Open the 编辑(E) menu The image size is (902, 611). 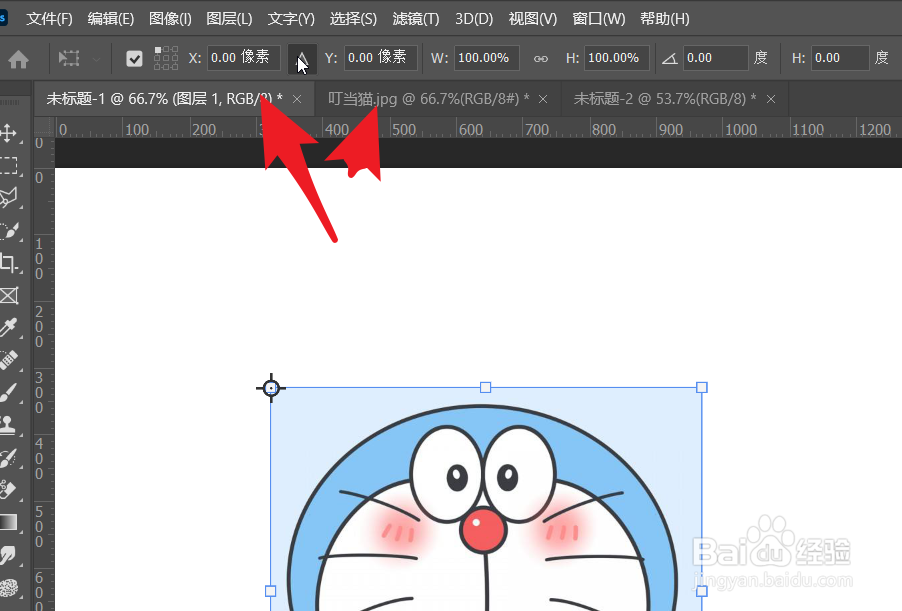(110, 19)
